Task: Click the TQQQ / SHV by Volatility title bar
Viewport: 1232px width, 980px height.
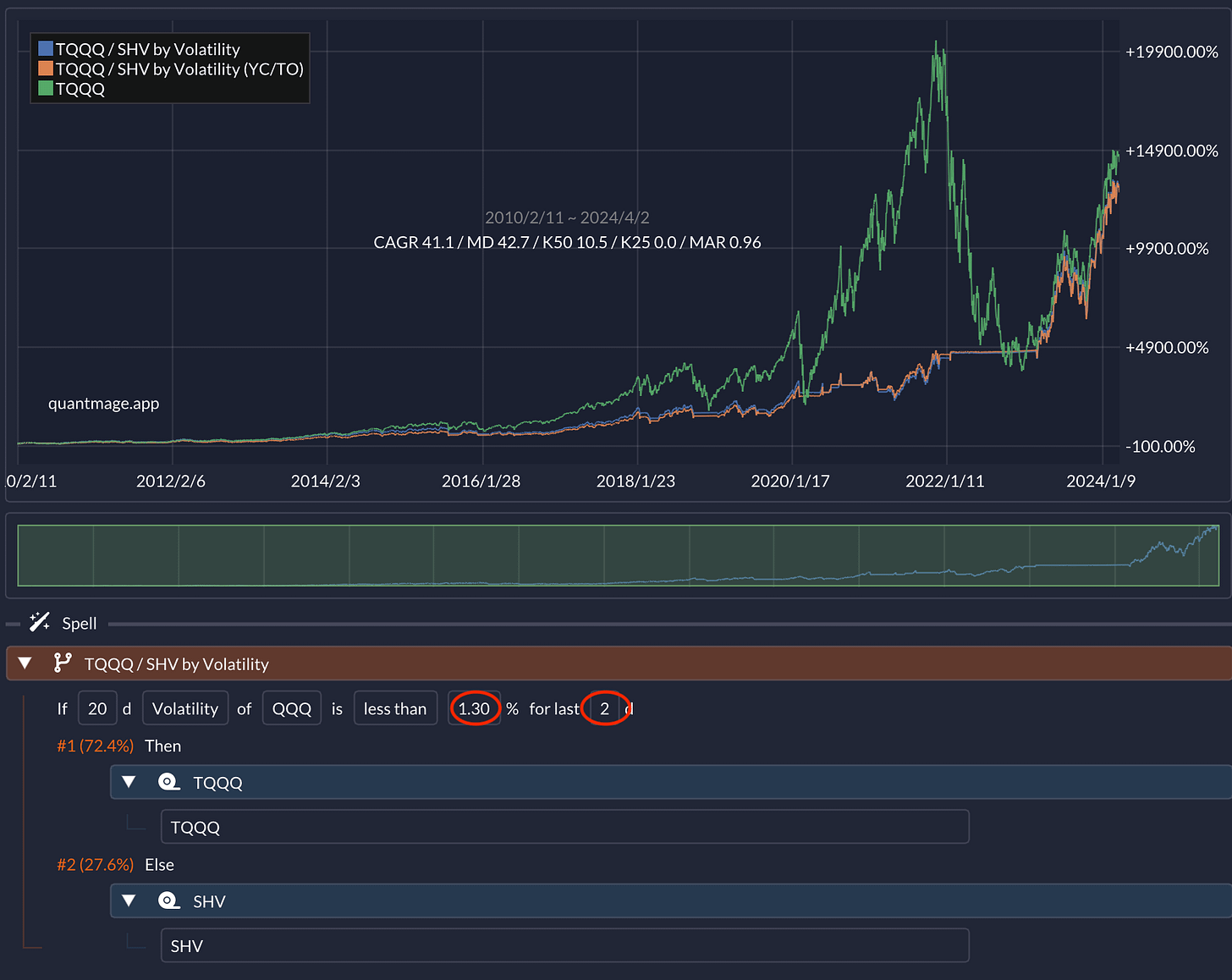Action: click(x=619, y=663)
